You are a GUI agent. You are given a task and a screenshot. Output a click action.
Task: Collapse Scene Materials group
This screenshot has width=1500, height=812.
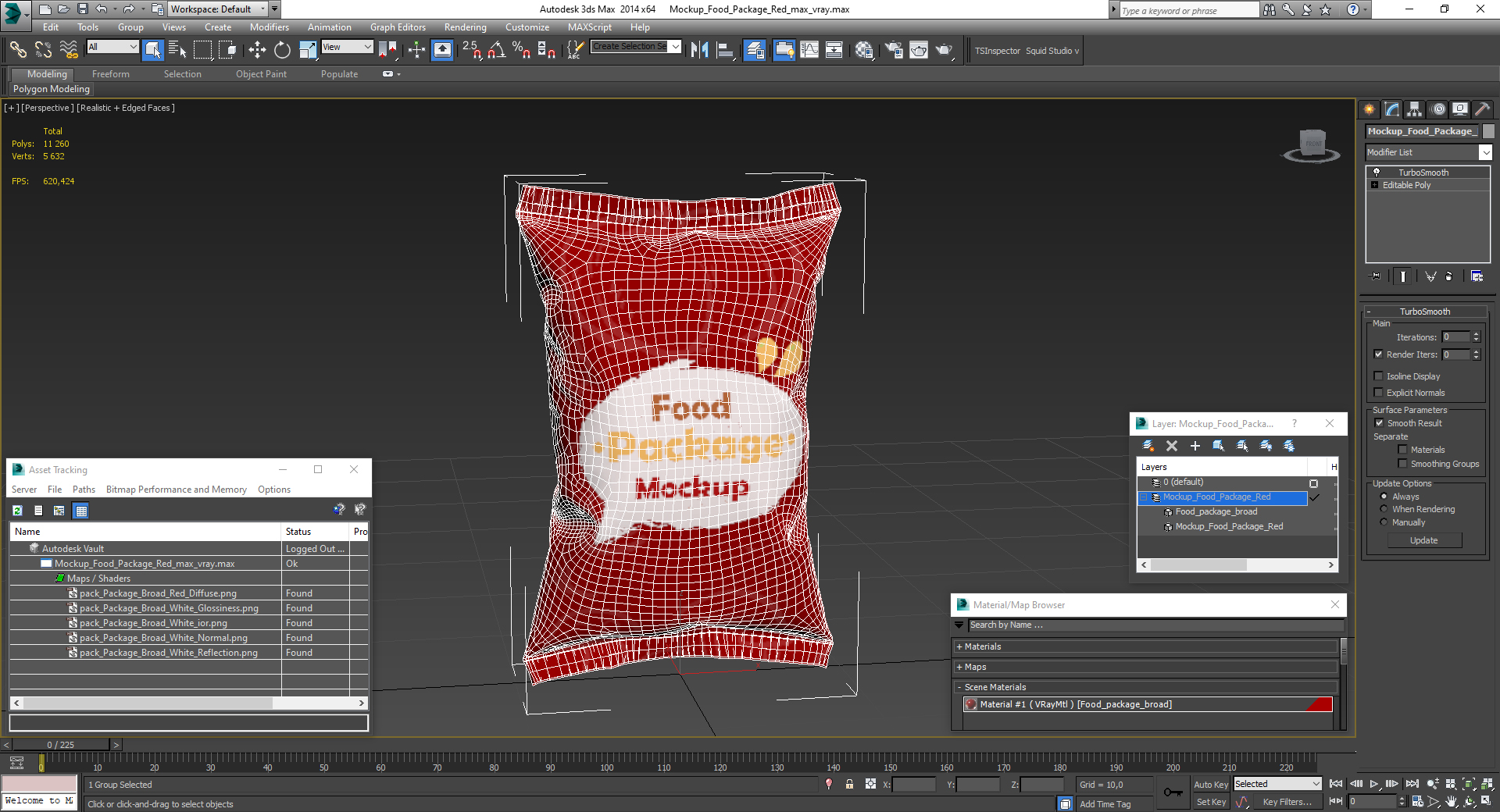(959, 687)
